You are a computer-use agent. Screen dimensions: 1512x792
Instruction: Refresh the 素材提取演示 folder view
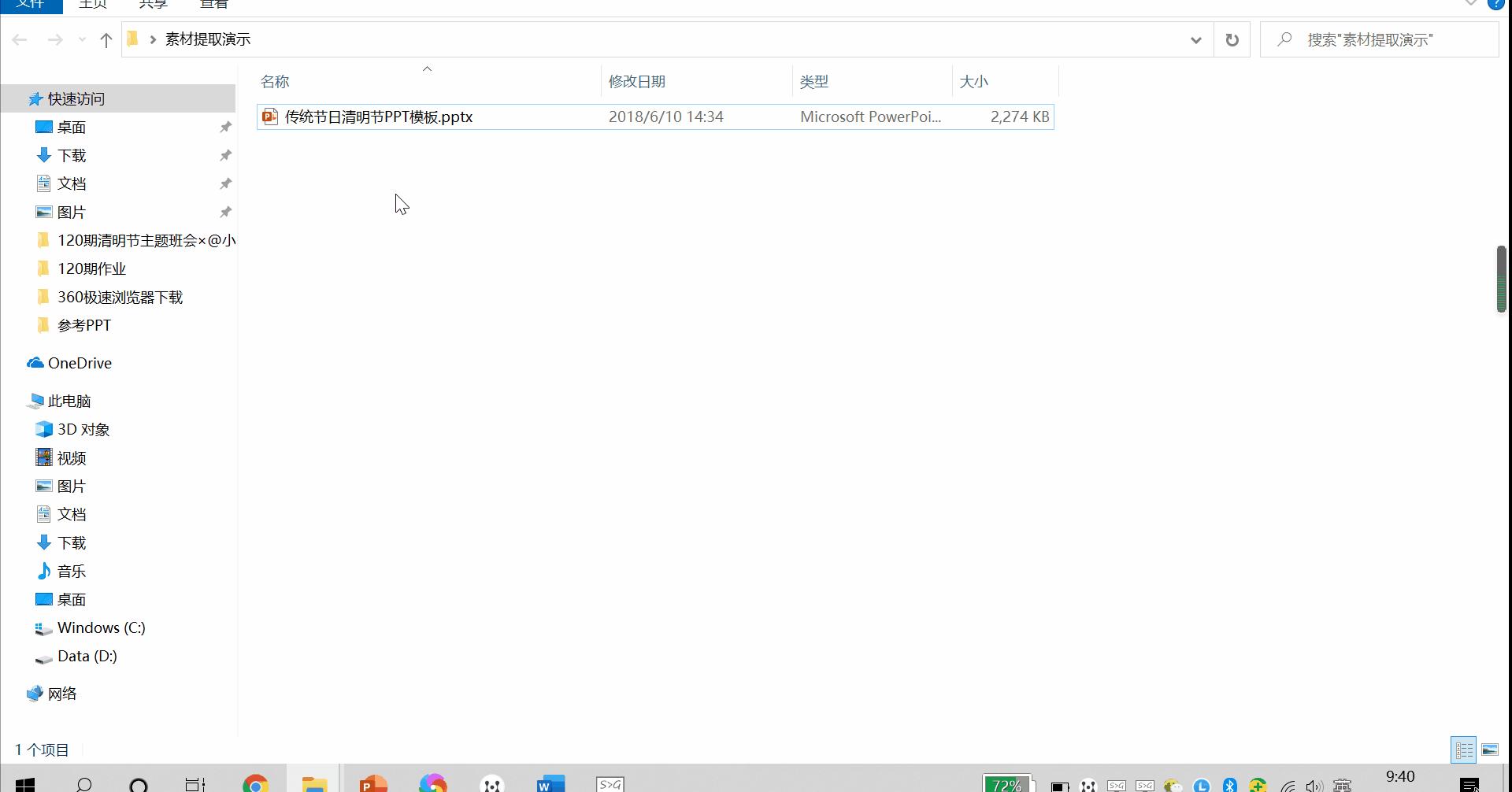coord(1232,39)
